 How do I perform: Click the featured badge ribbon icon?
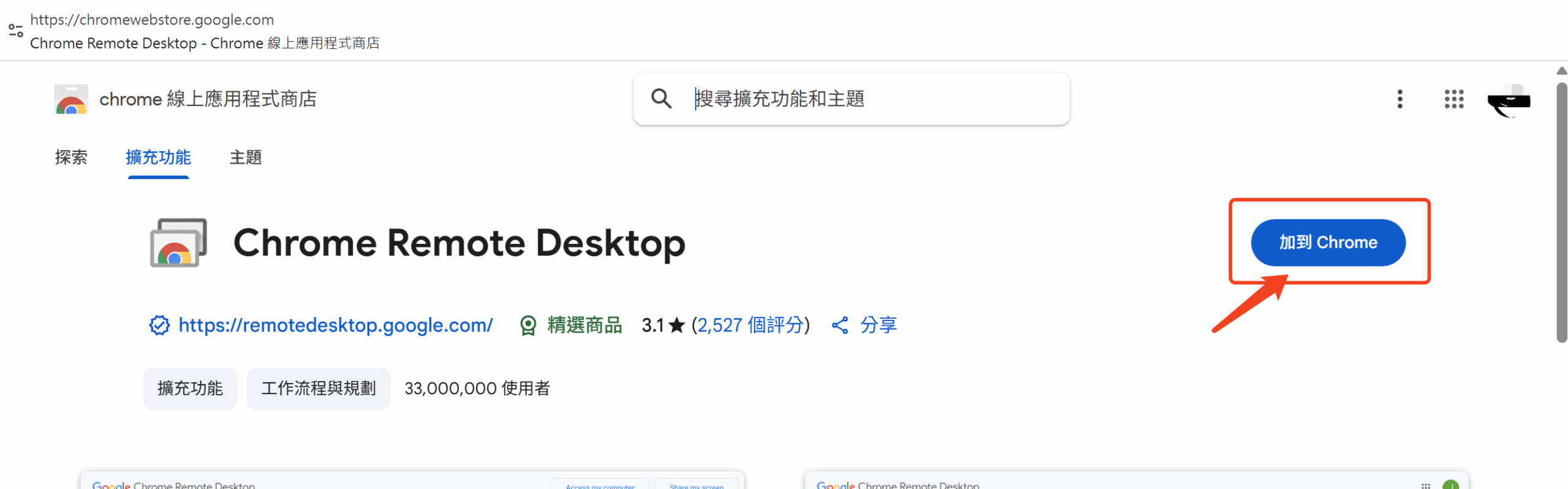tap(528, 325)
